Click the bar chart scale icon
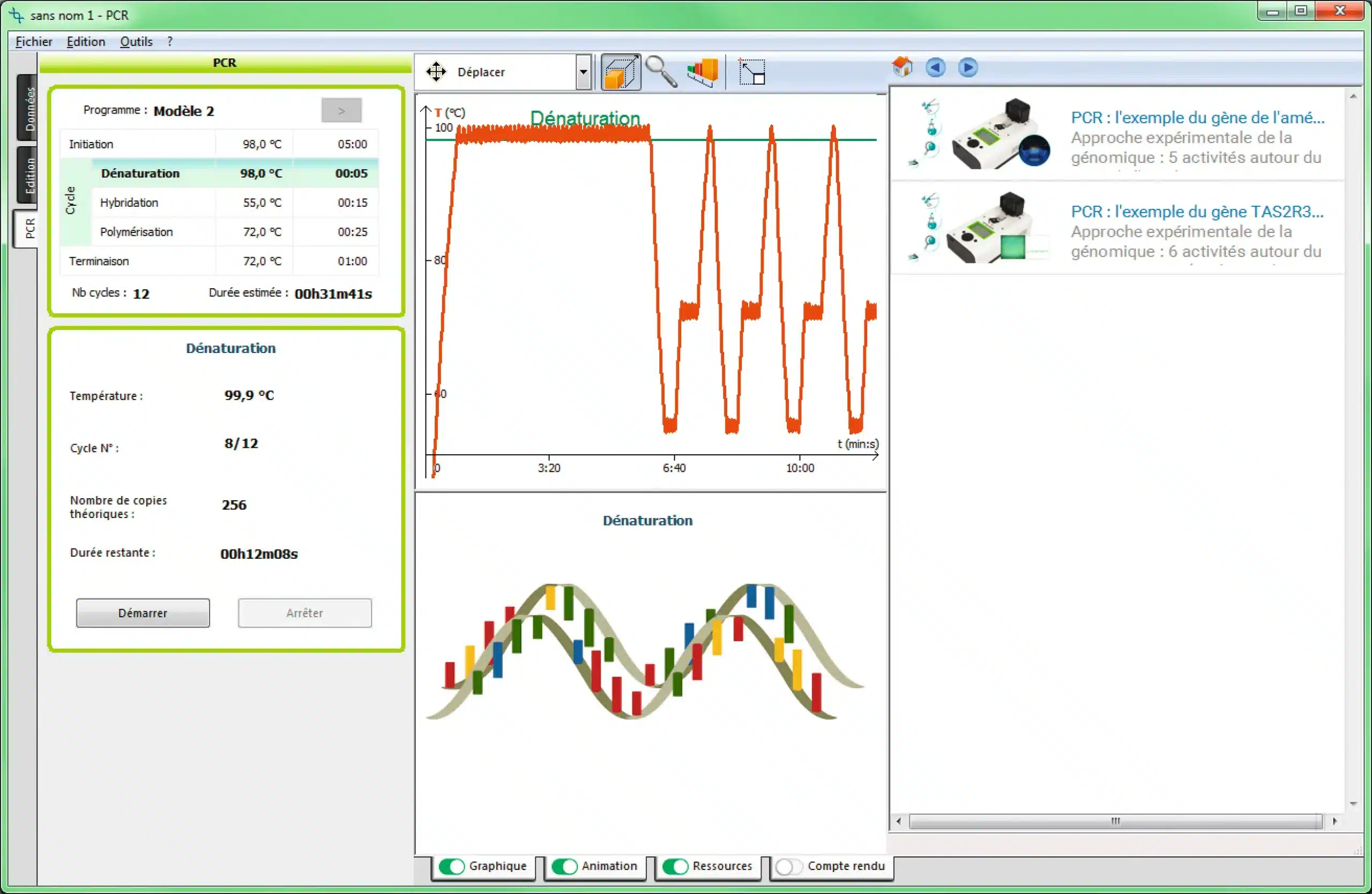1372x894 pixels. (x=703, y=72)
